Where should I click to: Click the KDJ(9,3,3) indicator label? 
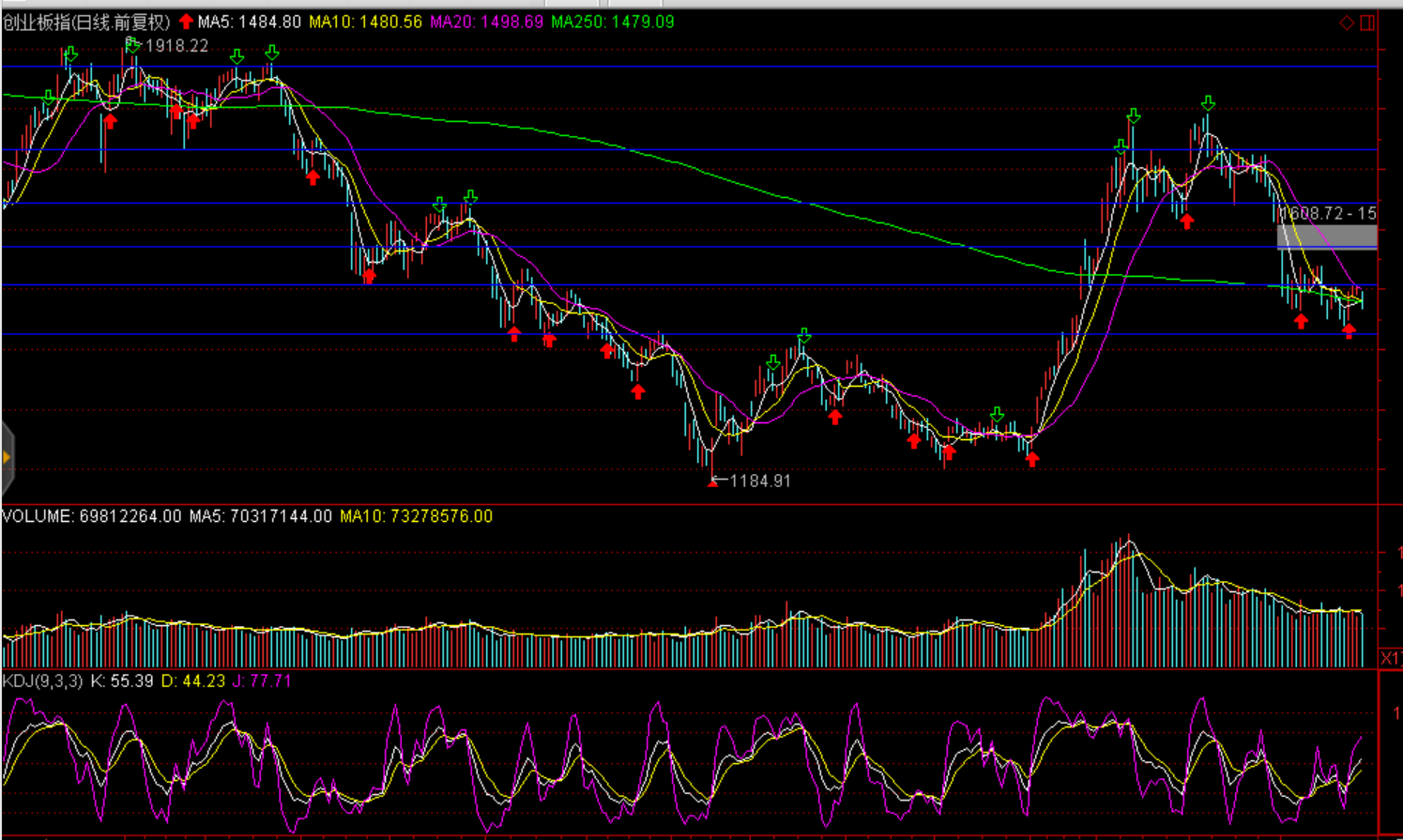tap(43, 680)
